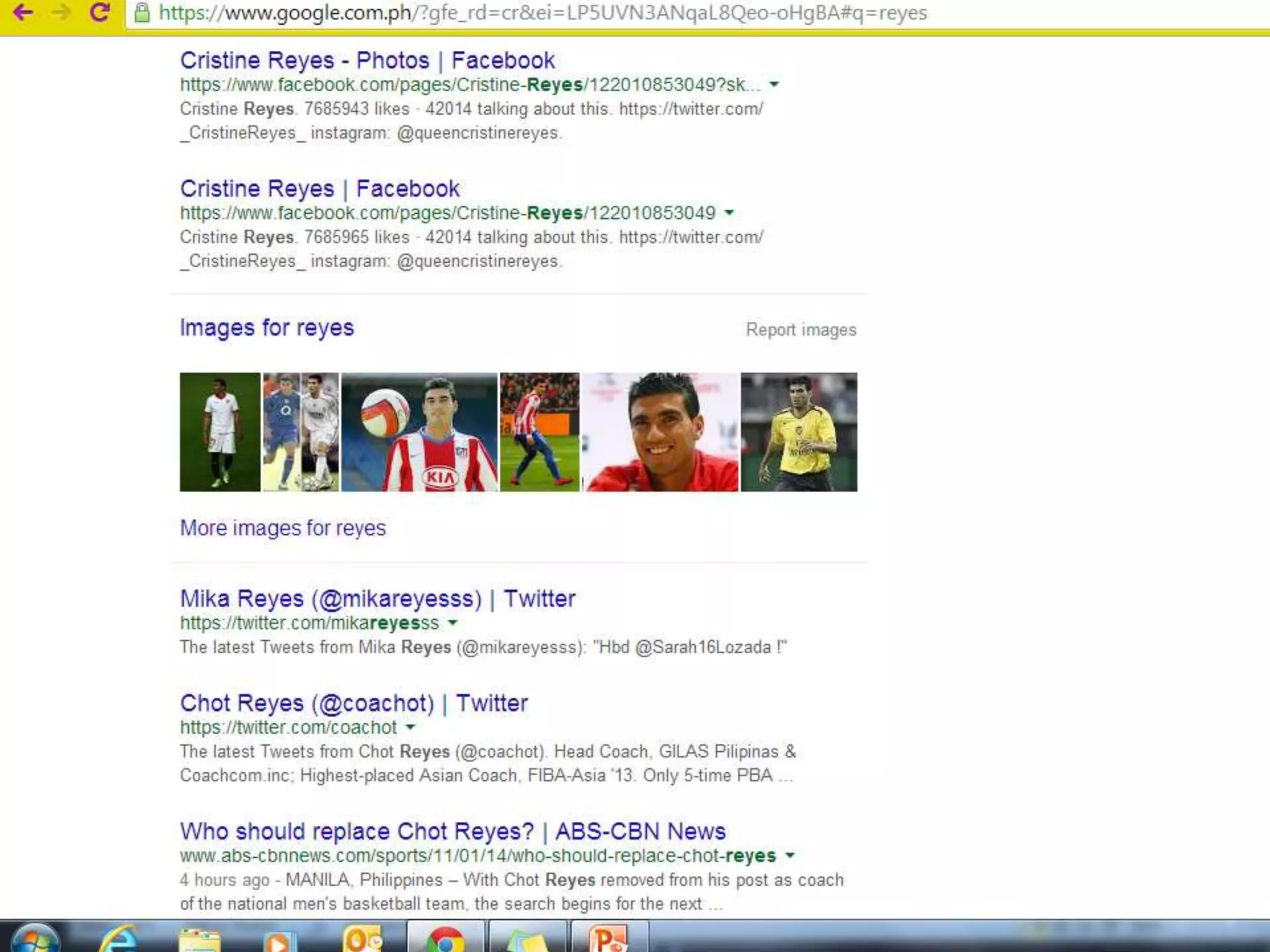Open 'Who should replace Chot Reyes?' article
Image resolution: width=1270 pixels, height=952 pixels.
[452, 831]
